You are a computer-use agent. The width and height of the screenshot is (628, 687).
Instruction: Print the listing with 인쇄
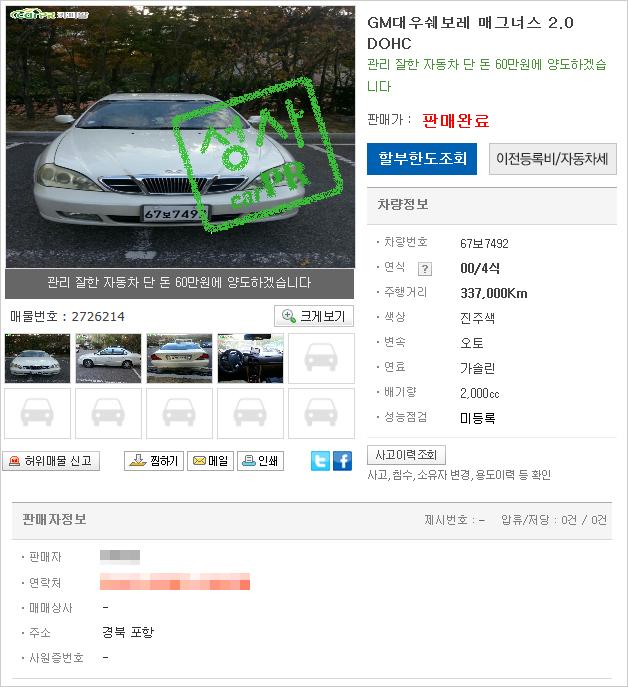click(x=260, y=461)
